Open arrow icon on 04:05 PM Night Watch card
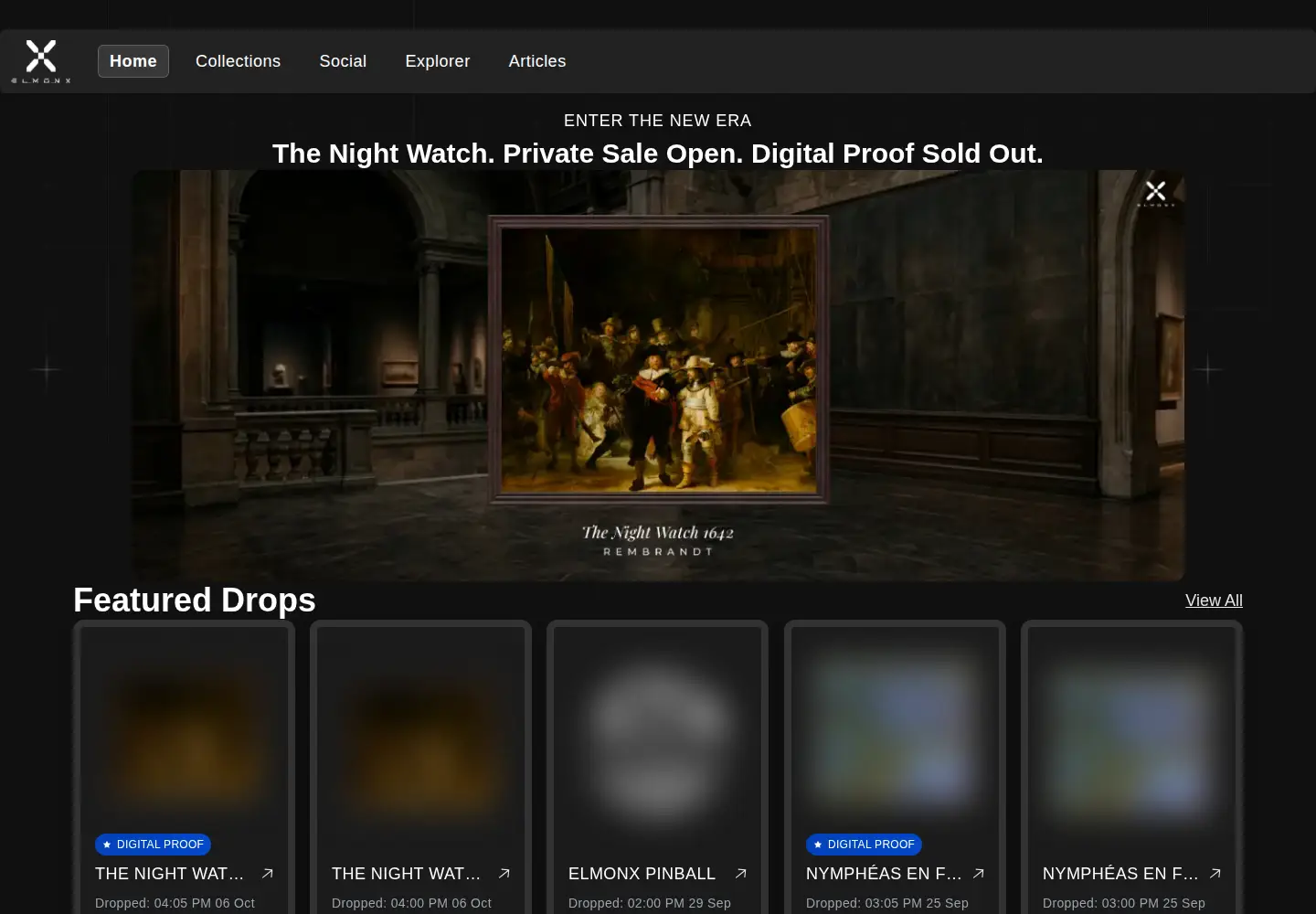The height and width of the screenshot is (914, 1316). click(268, 874)
